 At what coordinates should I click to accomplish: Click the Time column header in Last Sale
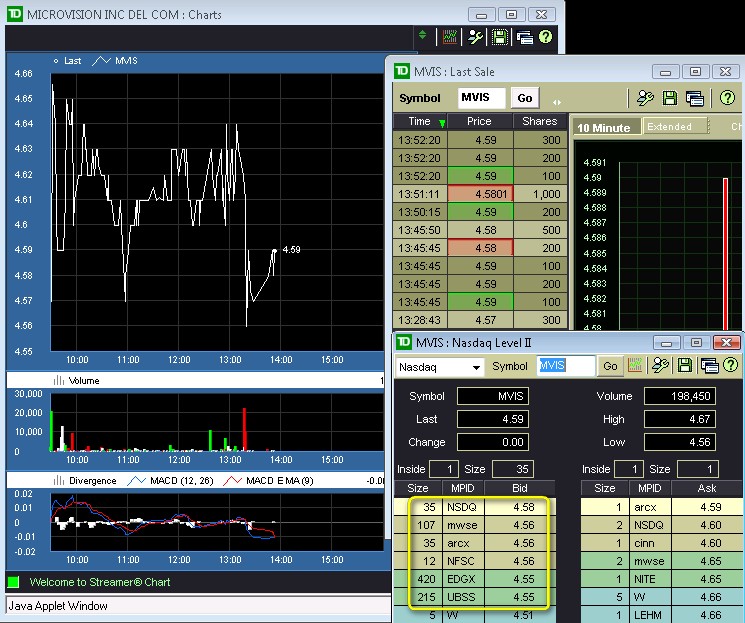coord(420,121)
